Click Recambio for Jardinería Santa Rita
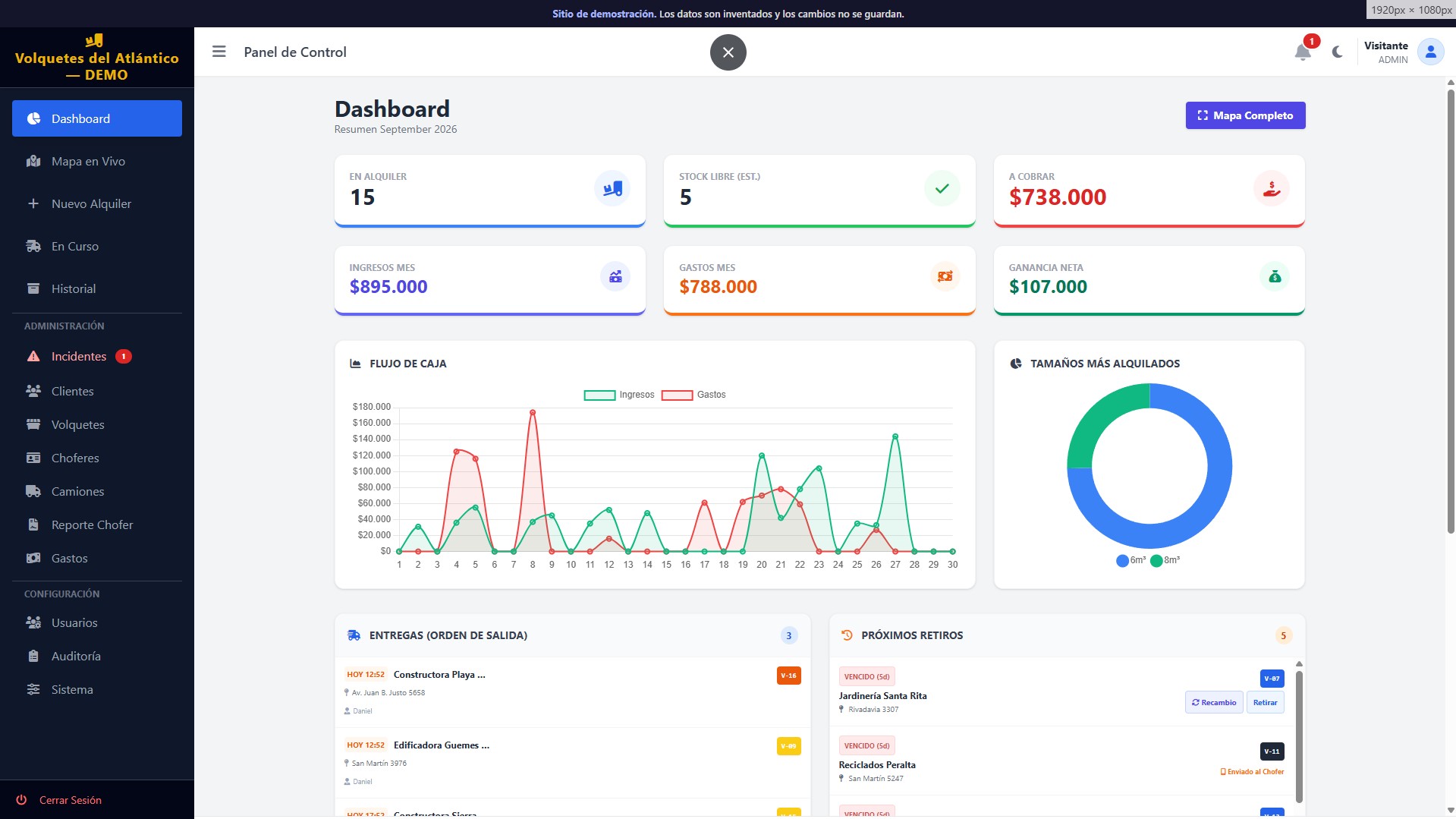This screenshot has height=819, width=1456. [1214, 702]
